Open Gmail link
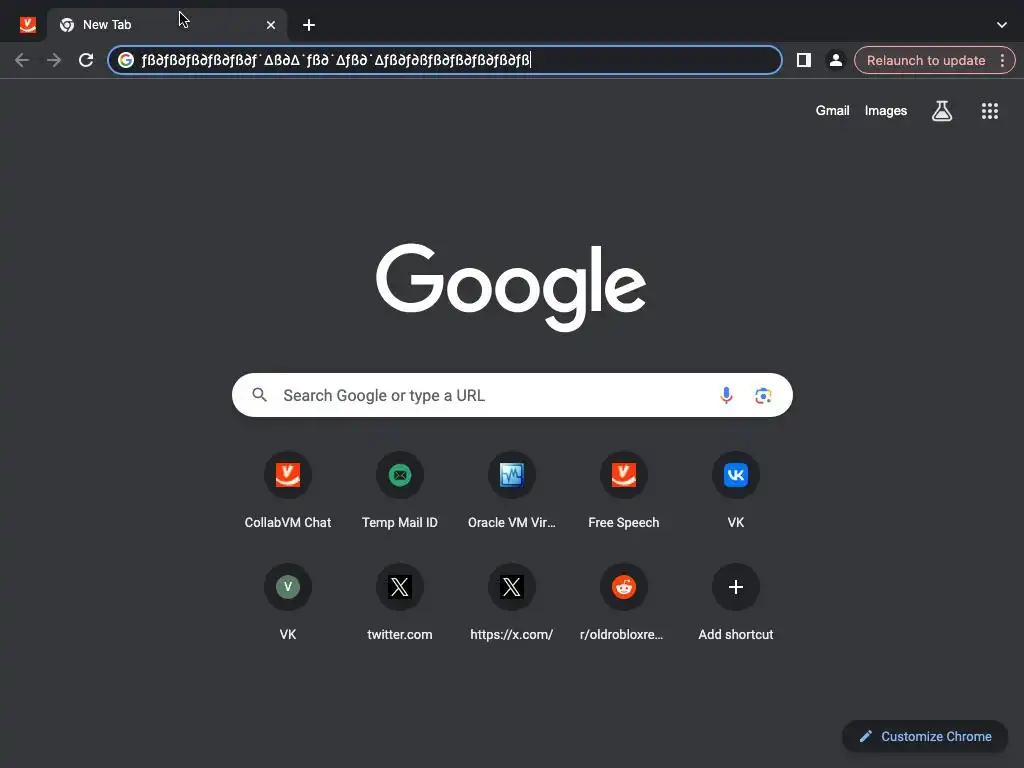Screen dimensions: 1024x768 pos(832,110)
